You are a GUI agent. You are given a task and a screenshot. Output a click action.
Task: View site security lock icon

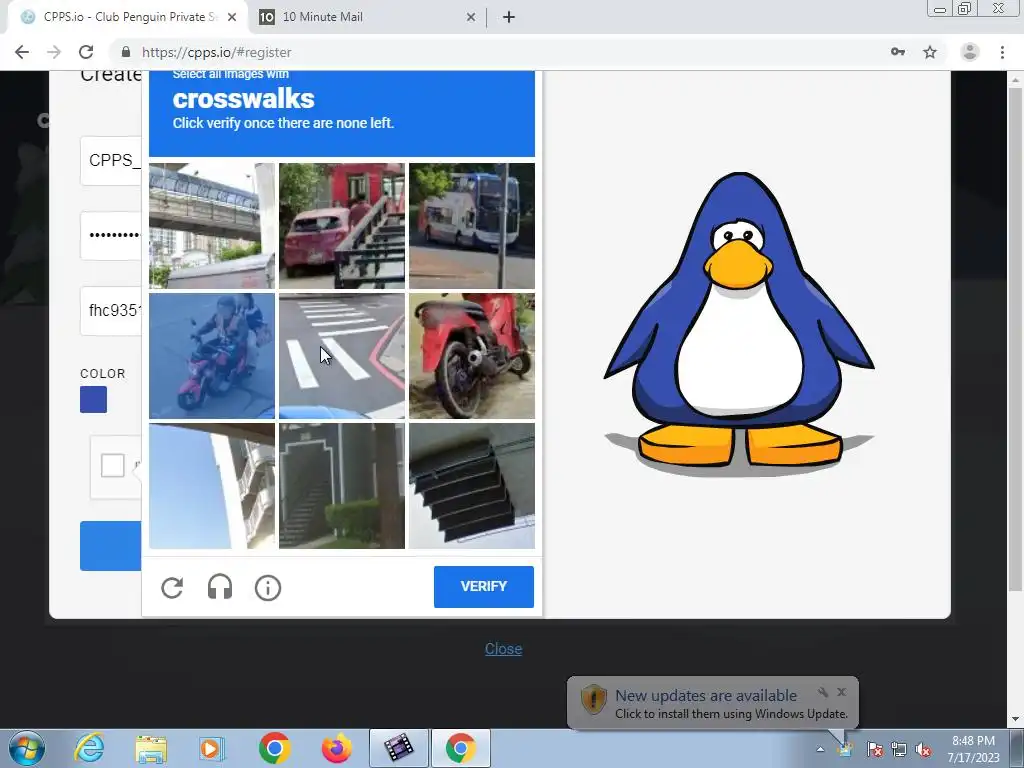pos(126,52)
